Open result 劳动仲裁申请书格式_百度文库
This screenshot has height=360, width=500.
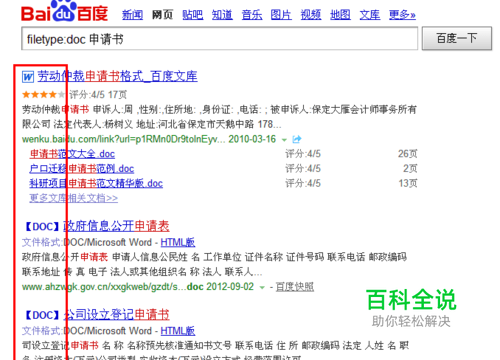[117, 76]
